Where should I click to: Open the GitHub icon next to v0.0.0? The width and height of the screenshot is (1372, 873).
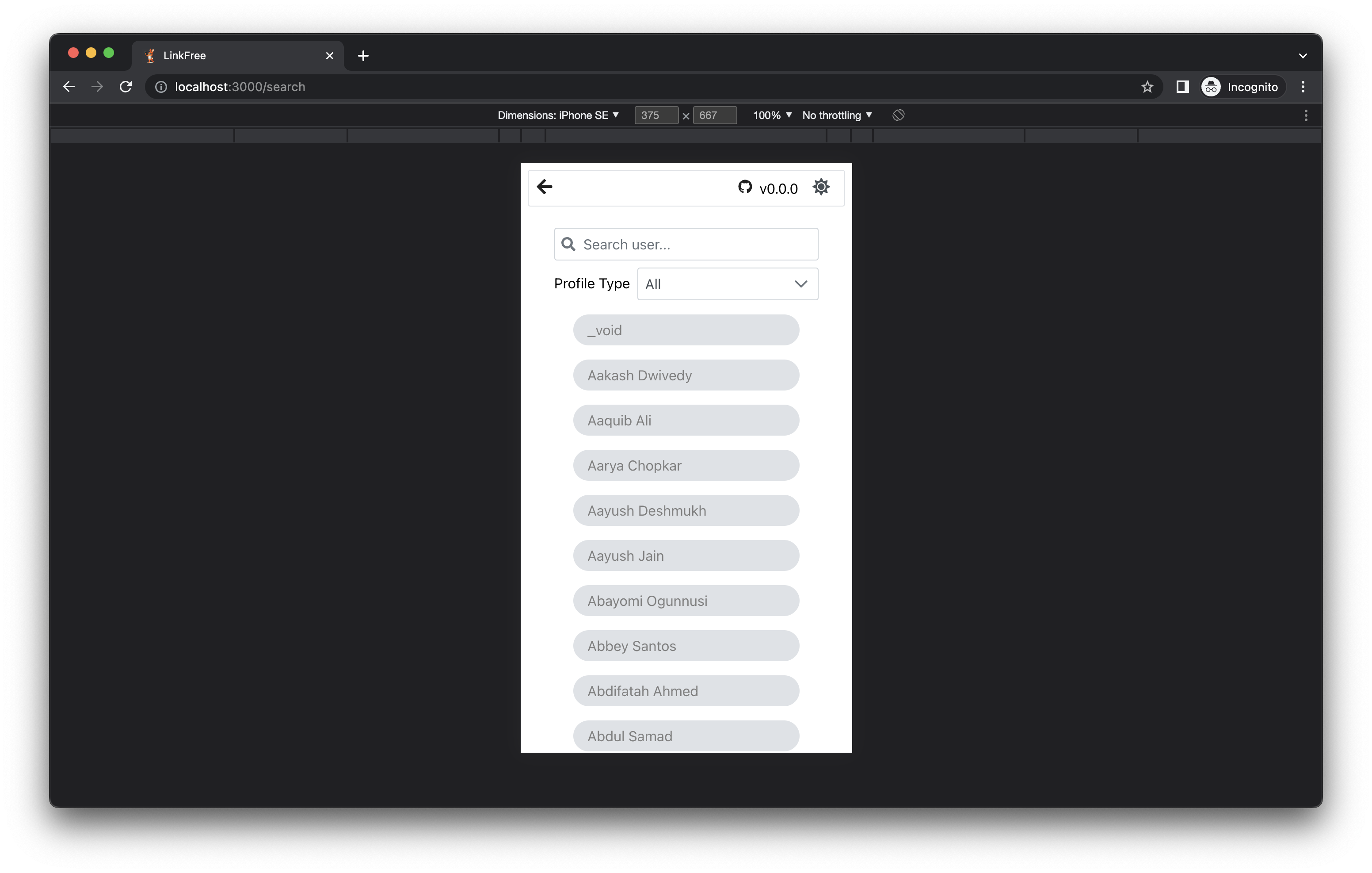click(745, 187)
